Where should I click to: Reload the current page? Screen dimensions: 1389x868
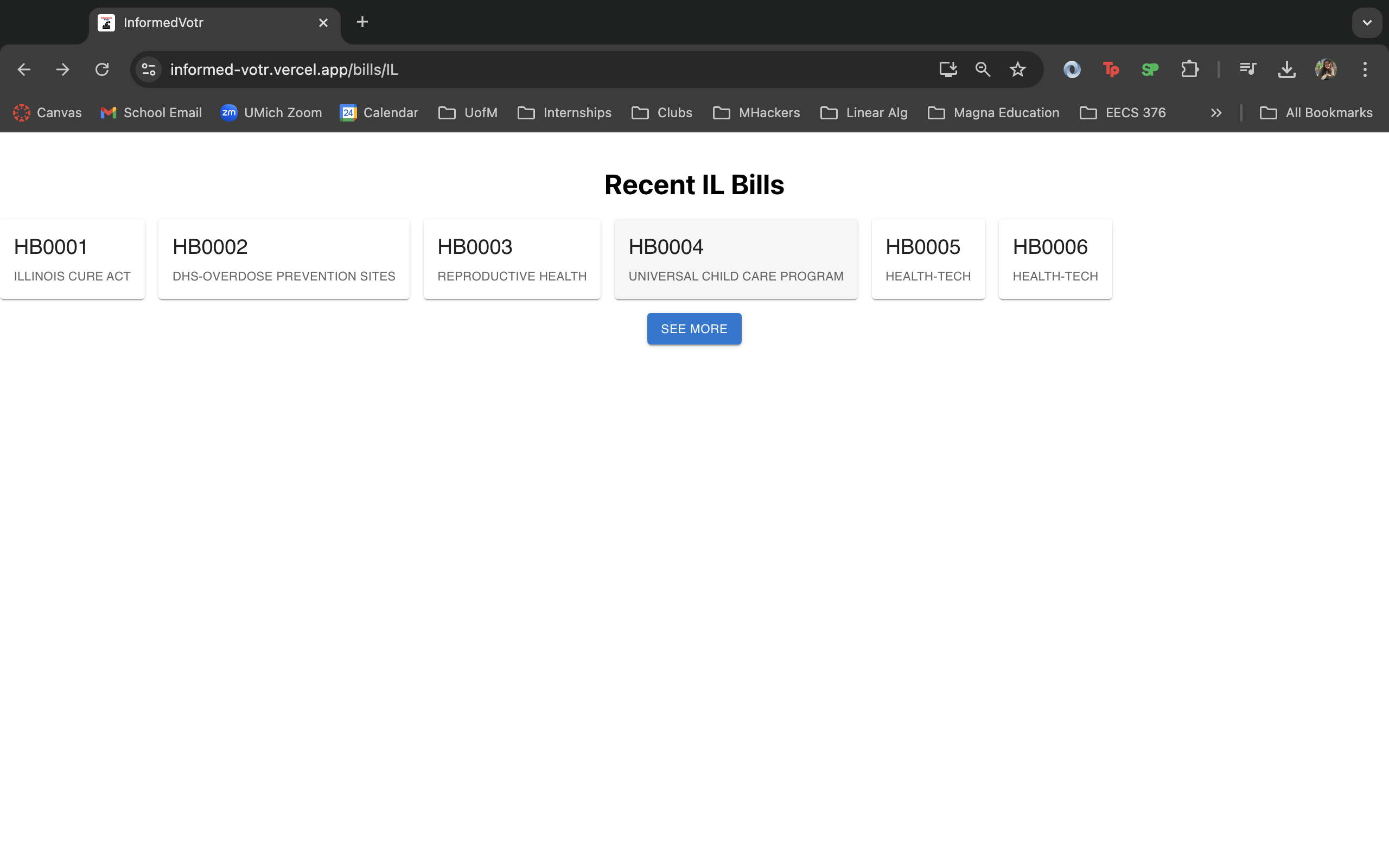click(x=102, y=69)
